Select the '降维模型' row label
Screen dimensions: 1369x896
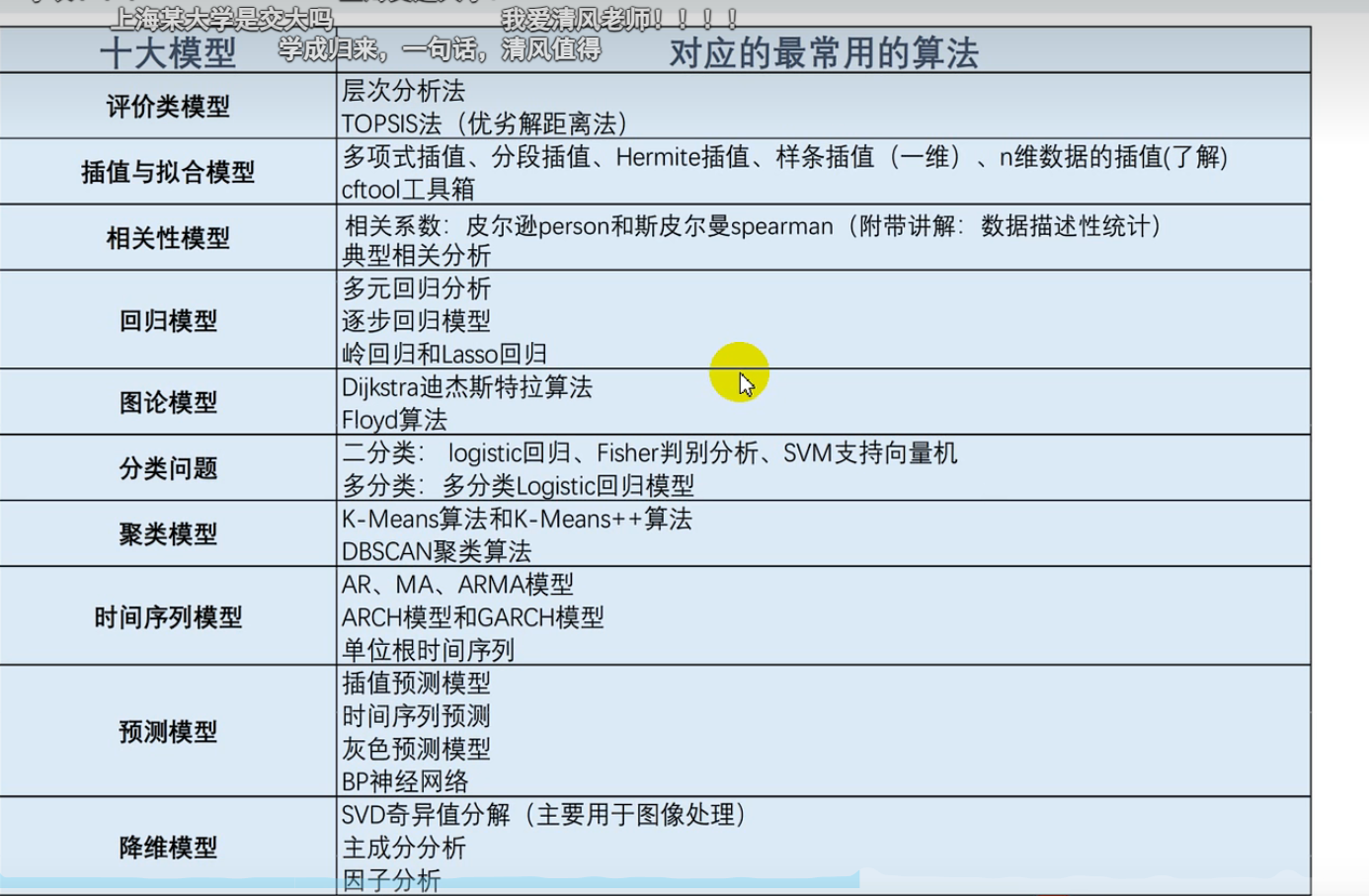coord(168,848)
